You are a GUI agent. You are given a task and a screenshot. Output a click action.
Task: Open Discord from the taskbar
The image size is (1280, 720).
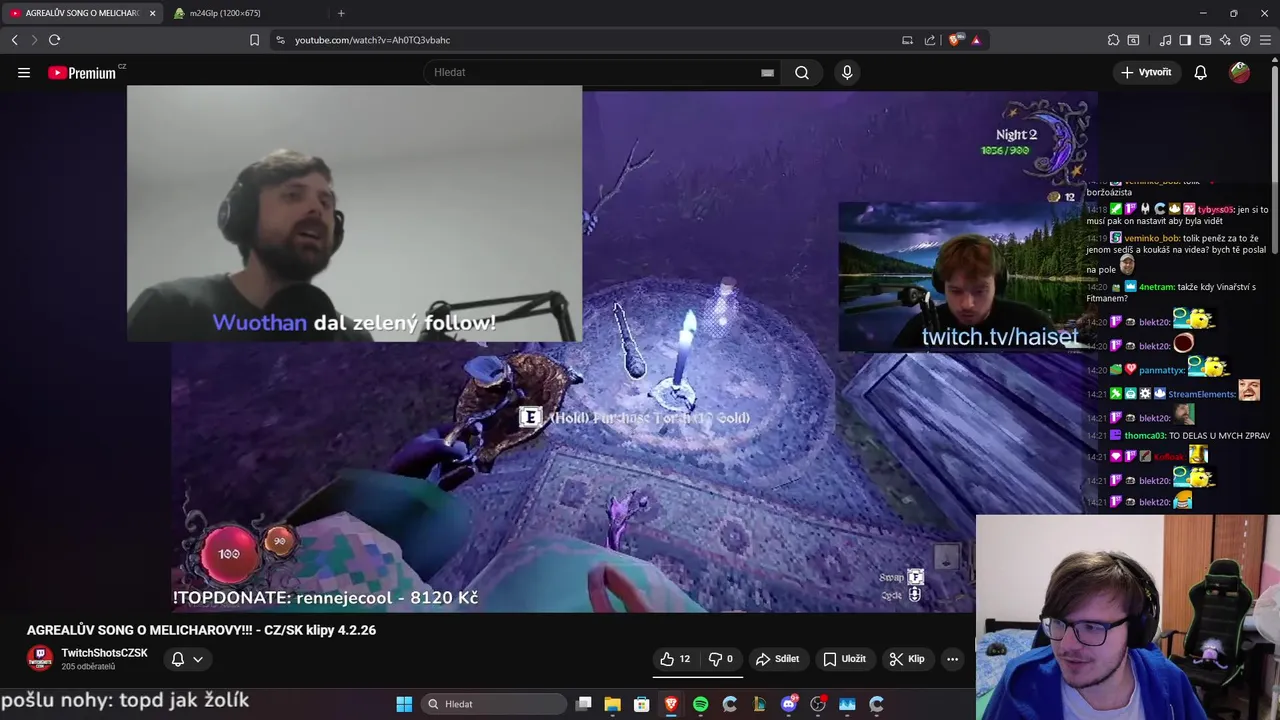point(789,704)
